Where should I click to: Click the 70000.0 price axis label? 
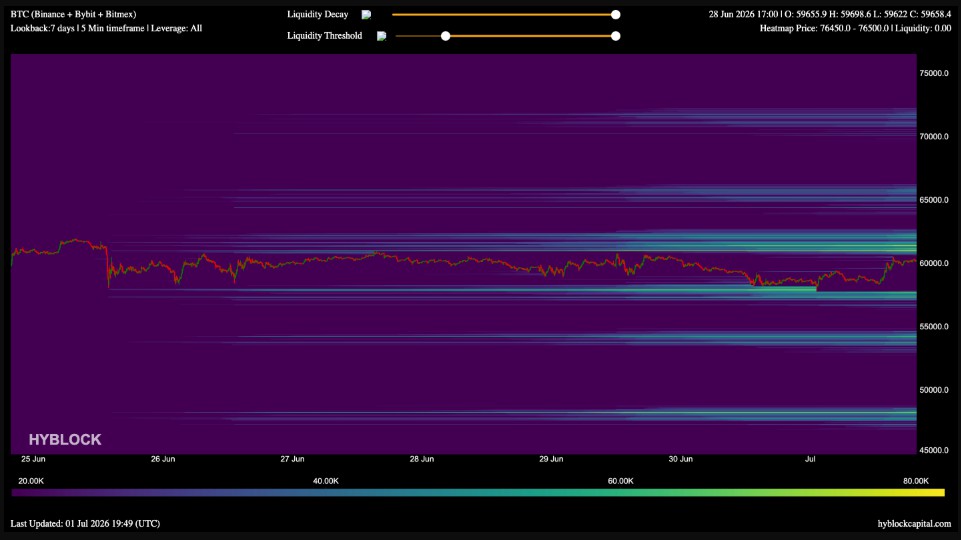[x=933, y=137]
